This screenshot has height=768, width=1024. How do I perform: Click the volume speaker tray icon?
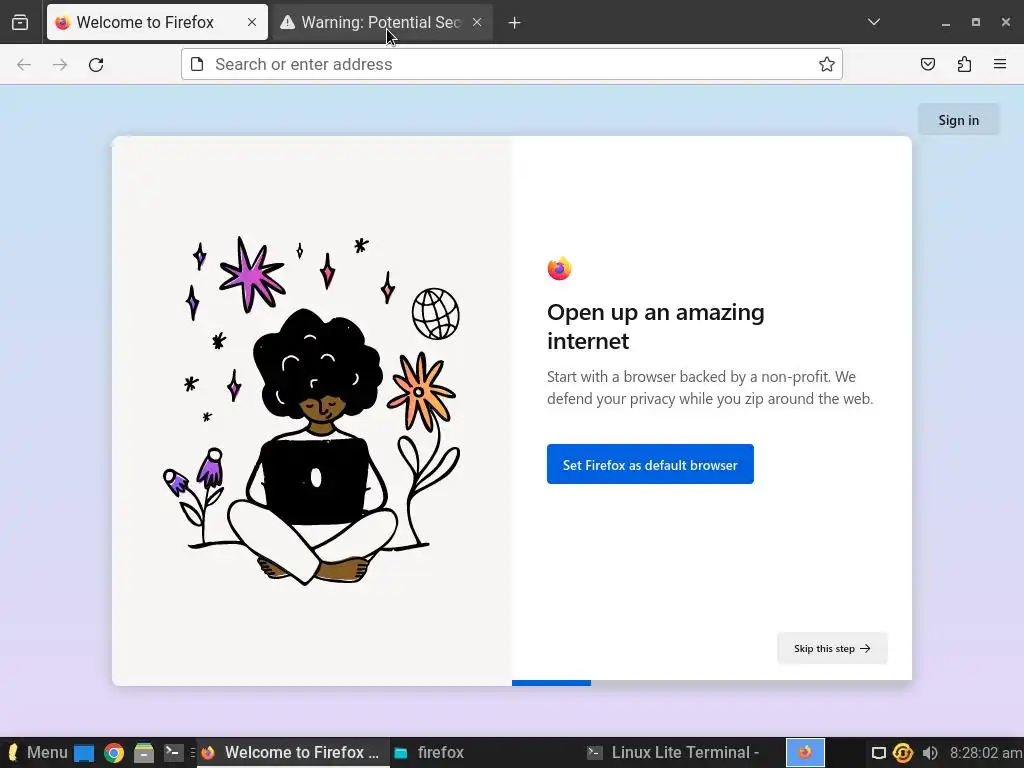coord(930,753)
